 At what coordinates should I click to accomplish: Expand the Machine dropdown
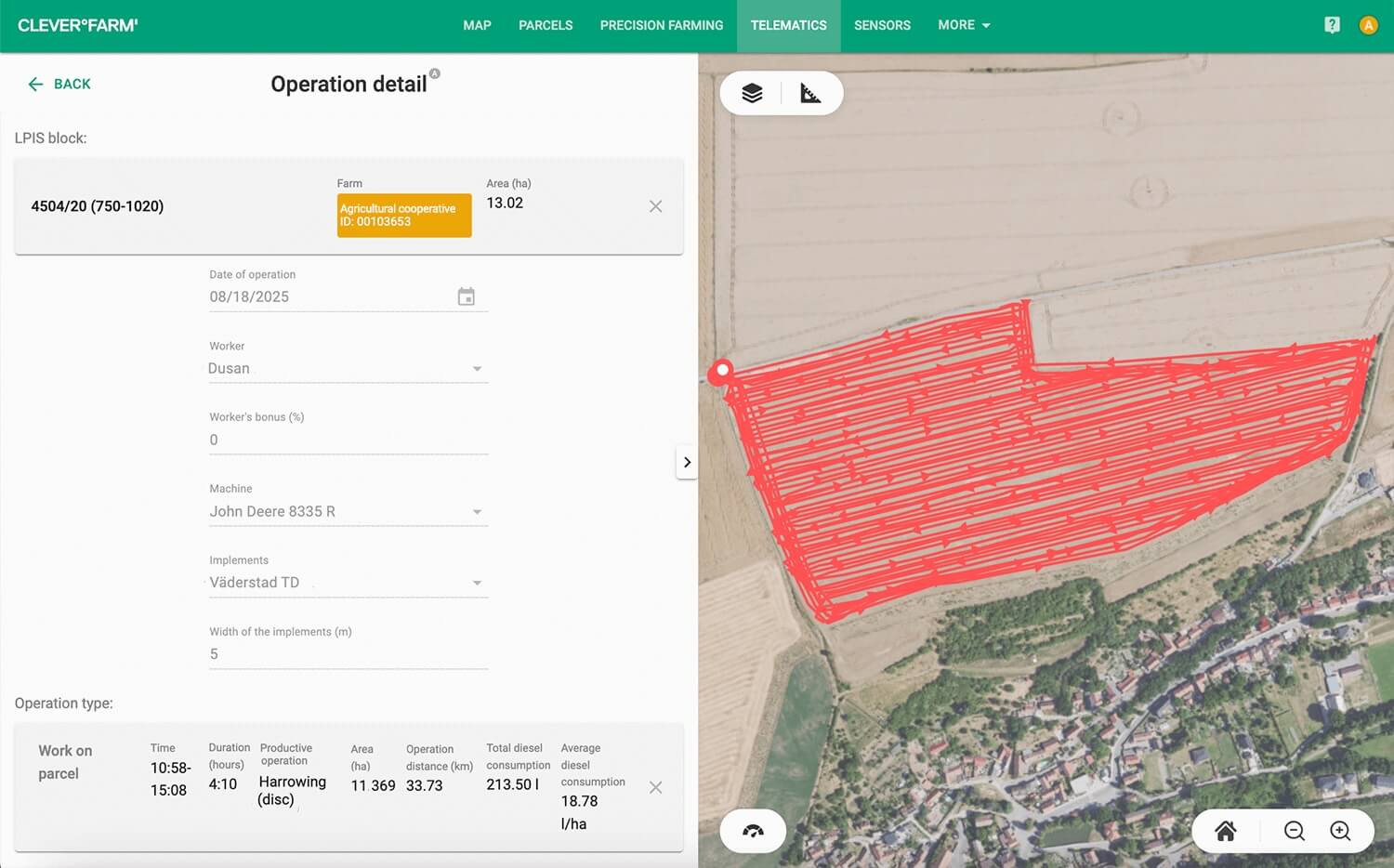pyautogui.click(x=477, y=512)
